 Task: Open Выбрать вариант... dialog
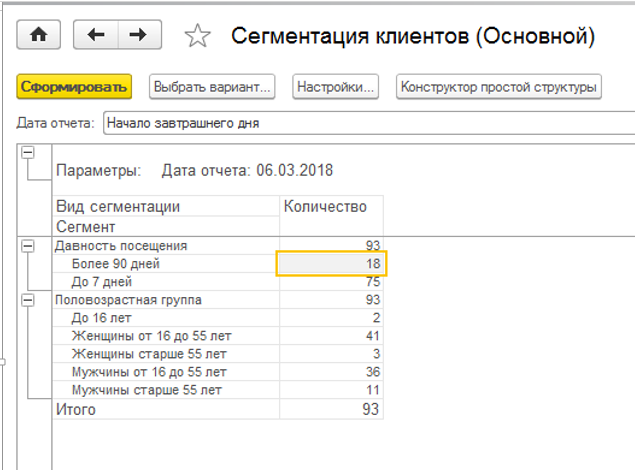pos(212,87)
